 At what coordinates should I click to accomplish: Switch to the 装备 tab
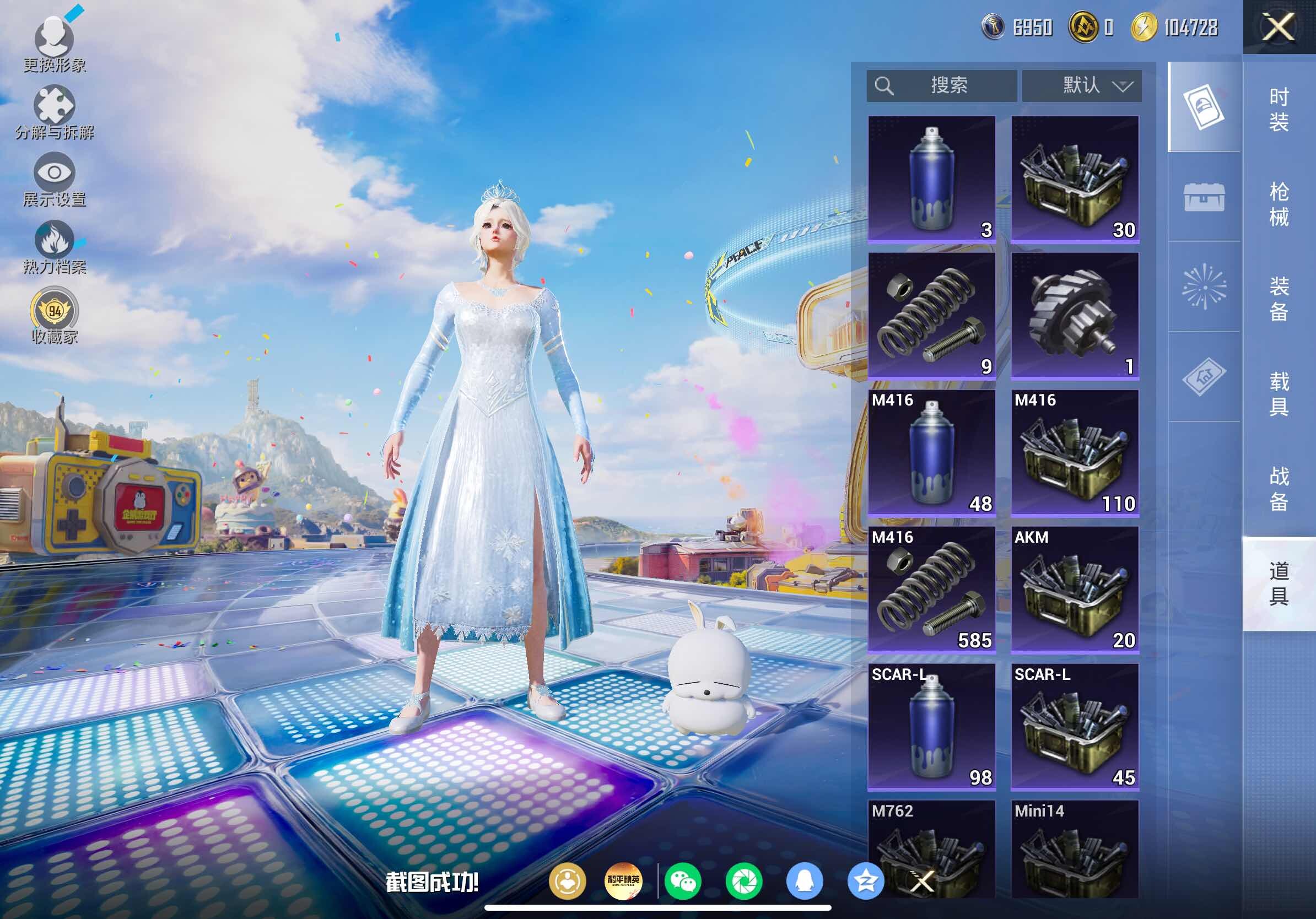coord(1279,299)
